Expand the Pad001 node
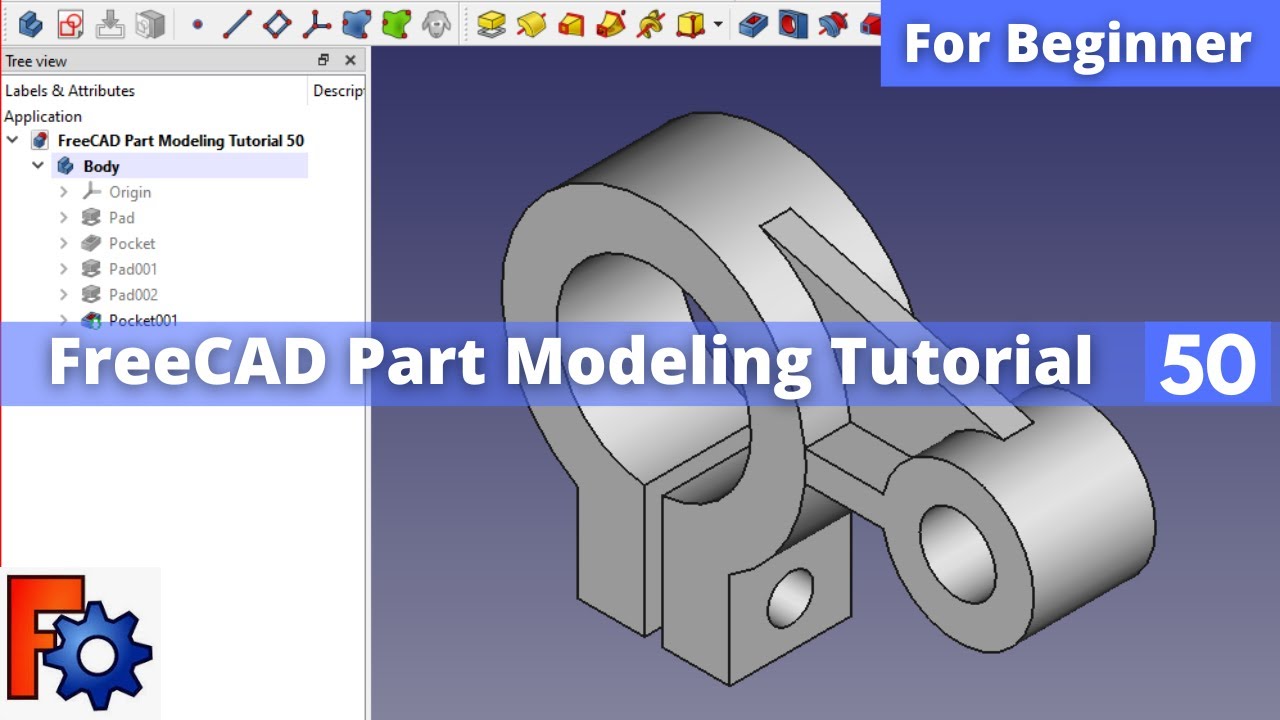This screenshot has height=720, width=1280. click(64, 269)
